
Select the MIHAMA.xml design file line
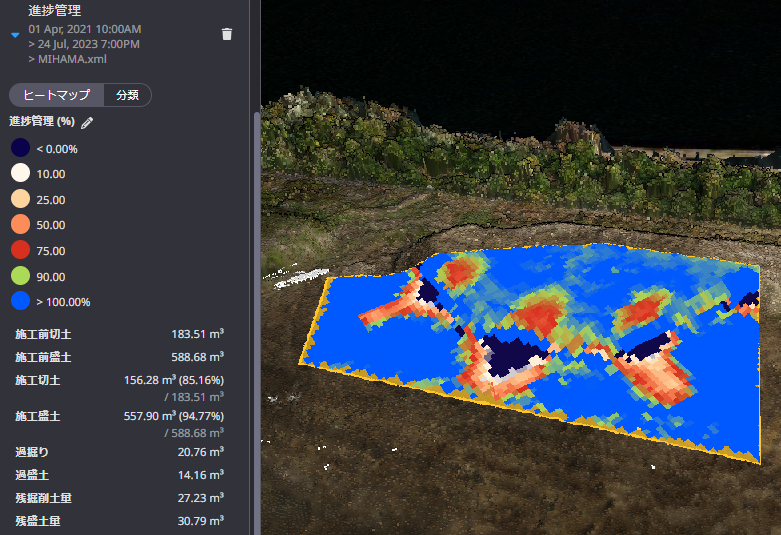click(73, 59)
